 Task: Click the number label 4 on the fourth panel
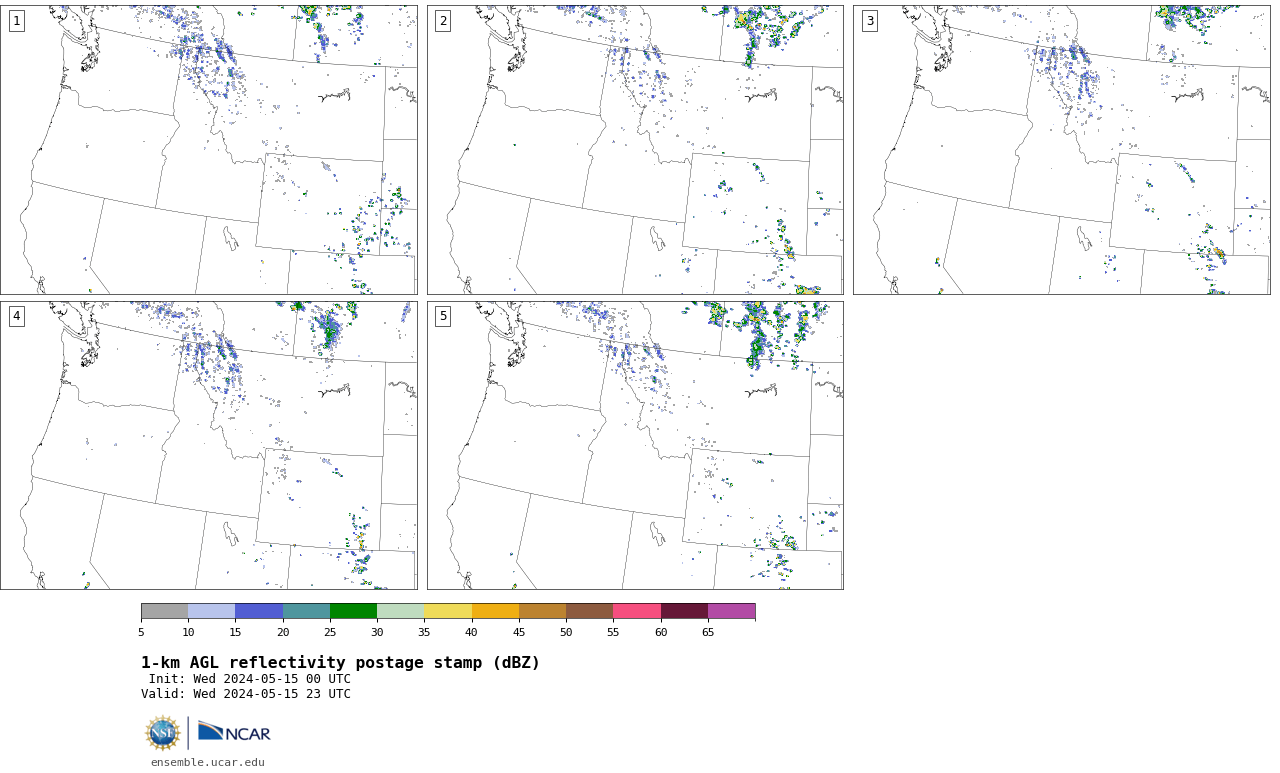[x=16, y=316]
